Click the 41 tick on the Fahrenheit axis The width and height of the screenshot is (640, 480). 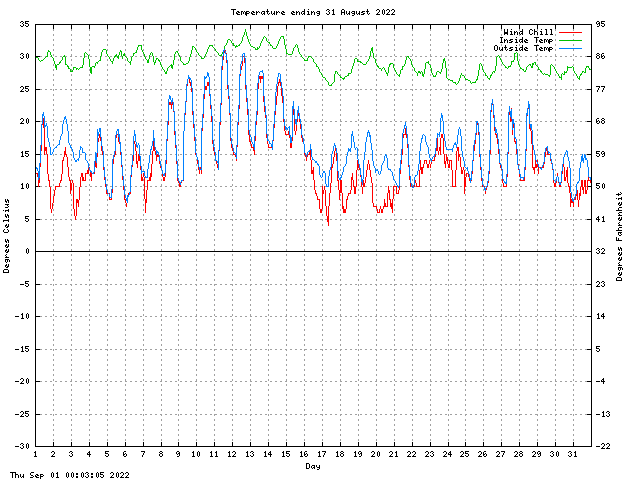pyautogui.click(x=600, y=219)
